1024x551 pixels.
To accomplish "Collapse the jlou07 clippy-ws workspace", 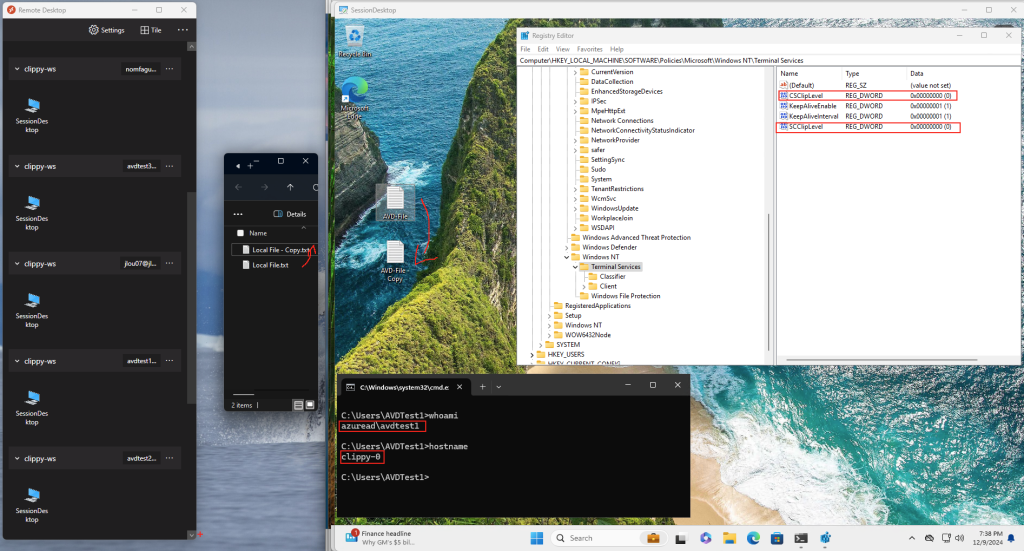I will tap(17, 263).
